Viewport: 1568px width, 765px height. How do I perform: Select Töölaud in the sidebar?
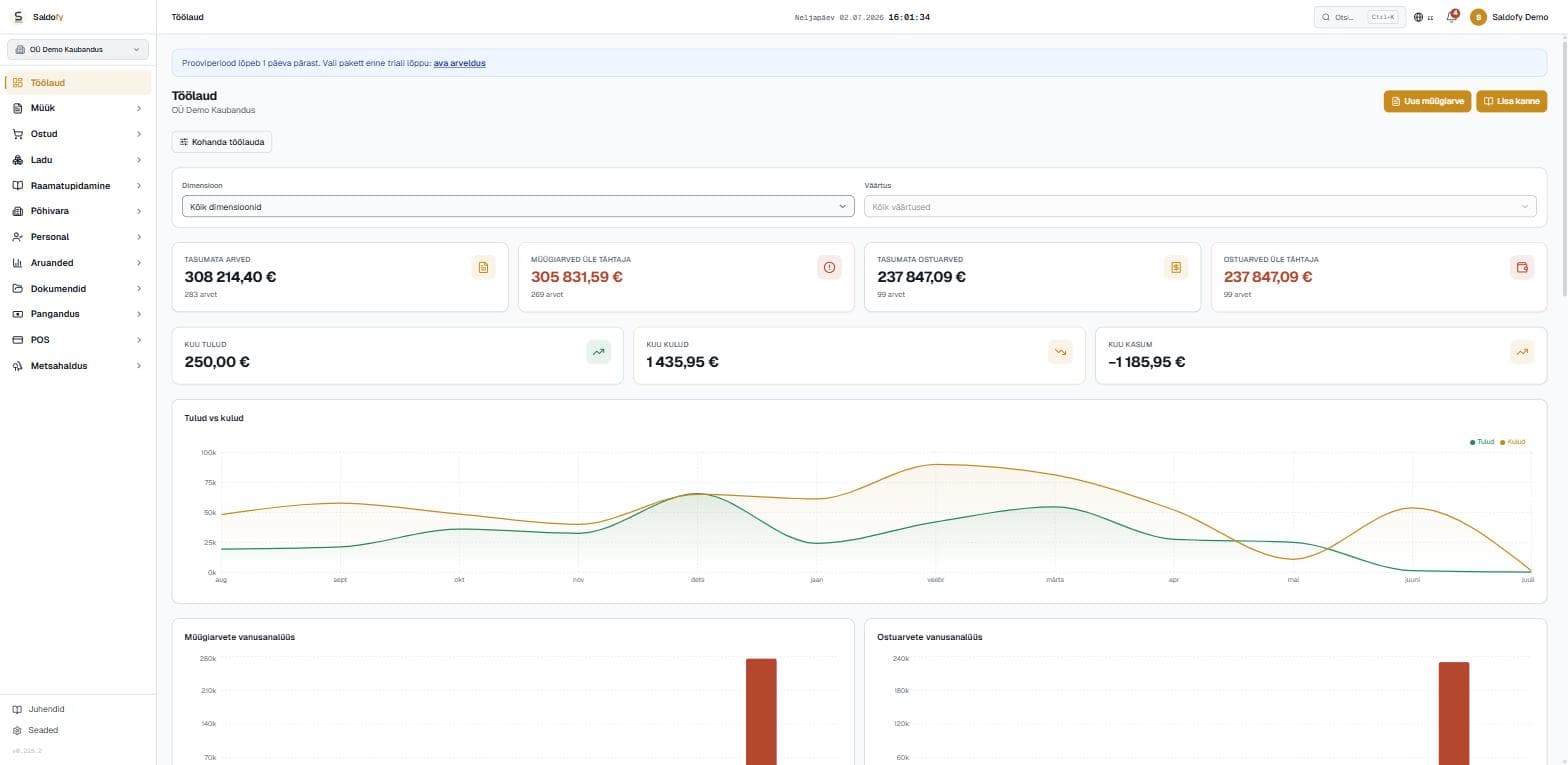click(x=78, y=83)
